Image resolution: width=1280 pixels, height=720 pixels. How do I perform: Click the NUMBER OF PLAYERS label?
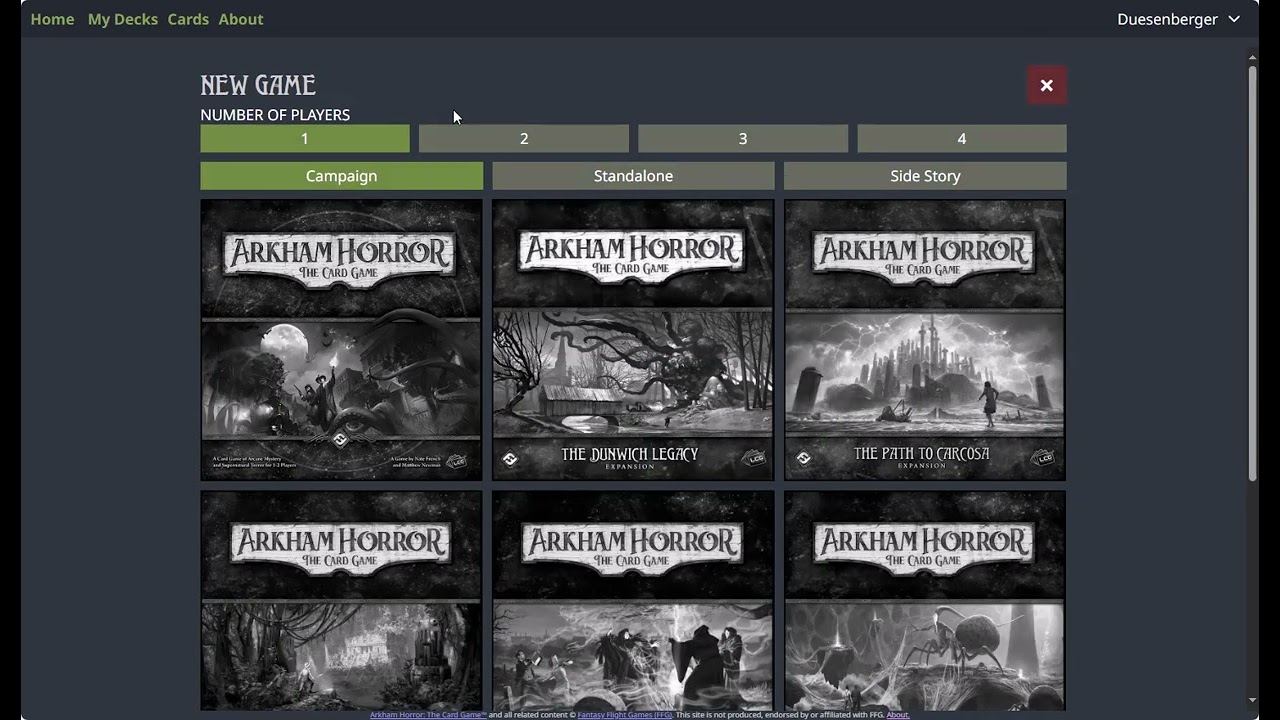pyautogui.click(x=275, y=115)
